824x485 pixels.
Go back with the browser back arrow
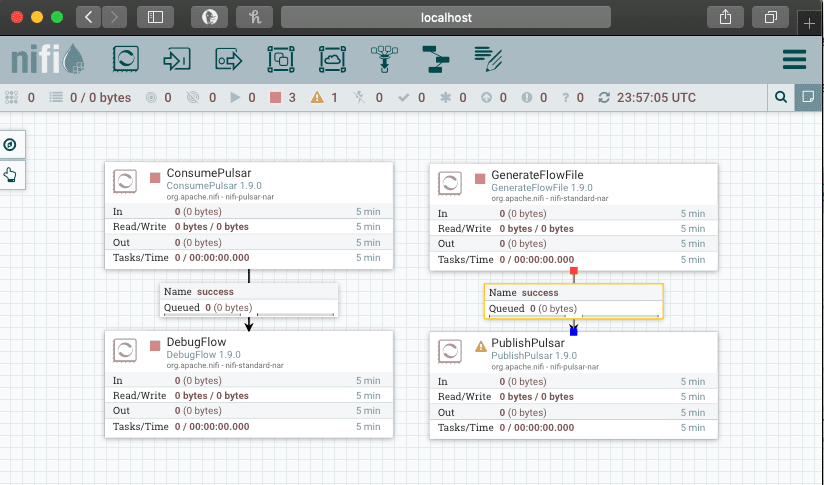pyautogui.click(x=88, y=17)
